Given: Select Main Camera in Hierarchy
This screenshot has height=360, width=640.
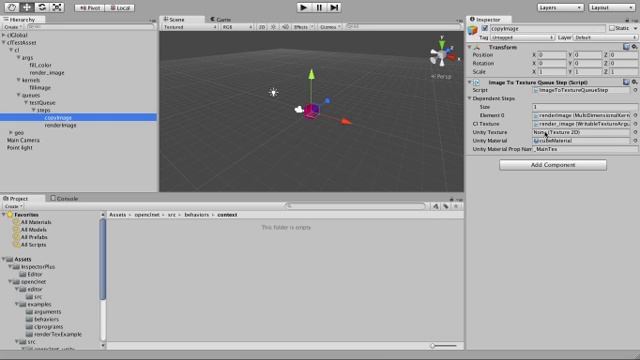Looking at the screenshot, I should pyautogui.click(x=23, y=140).
